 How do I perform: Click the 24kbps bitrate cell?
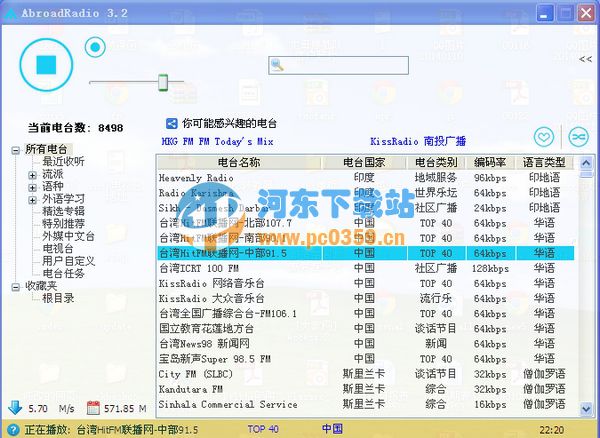(490, 208)
